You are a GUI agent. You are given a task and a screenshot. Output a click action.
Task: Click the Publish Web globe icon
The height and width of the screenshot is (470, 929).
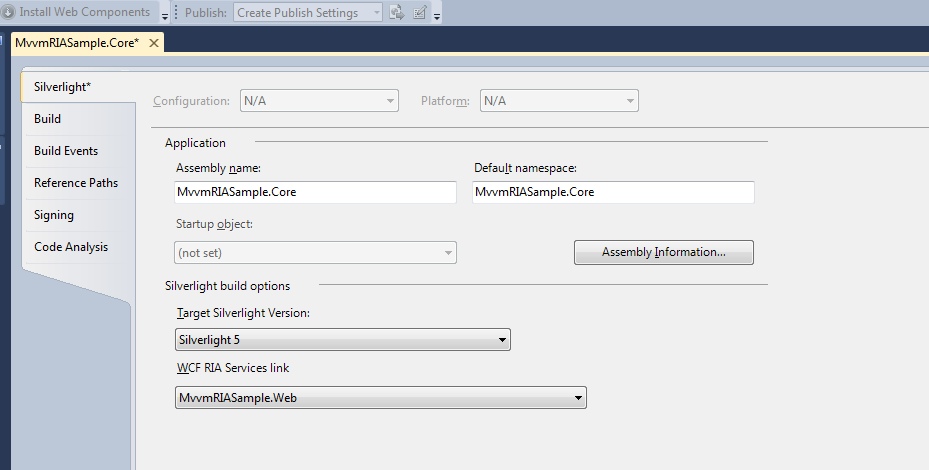coord(397,12)
